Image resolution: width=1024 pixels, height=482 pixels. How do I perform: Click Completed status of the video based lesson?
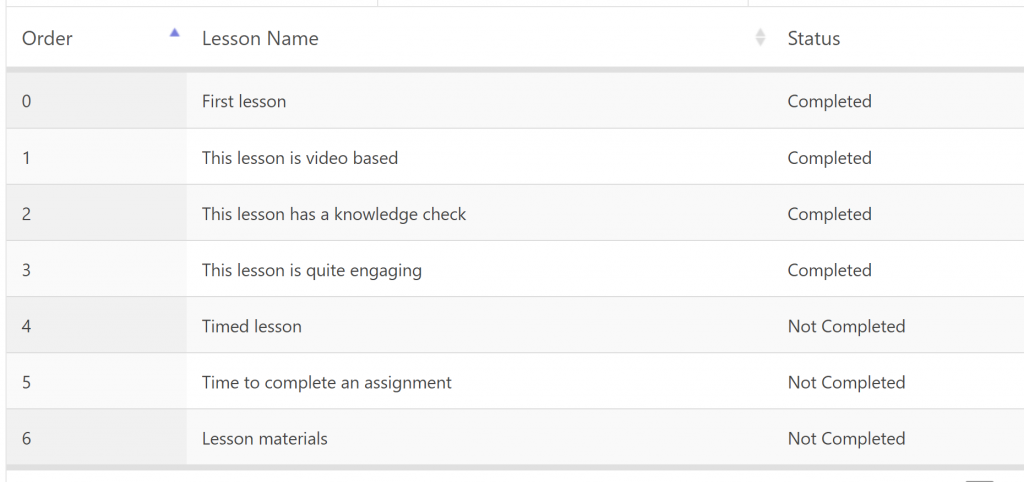tap(830, 158)
